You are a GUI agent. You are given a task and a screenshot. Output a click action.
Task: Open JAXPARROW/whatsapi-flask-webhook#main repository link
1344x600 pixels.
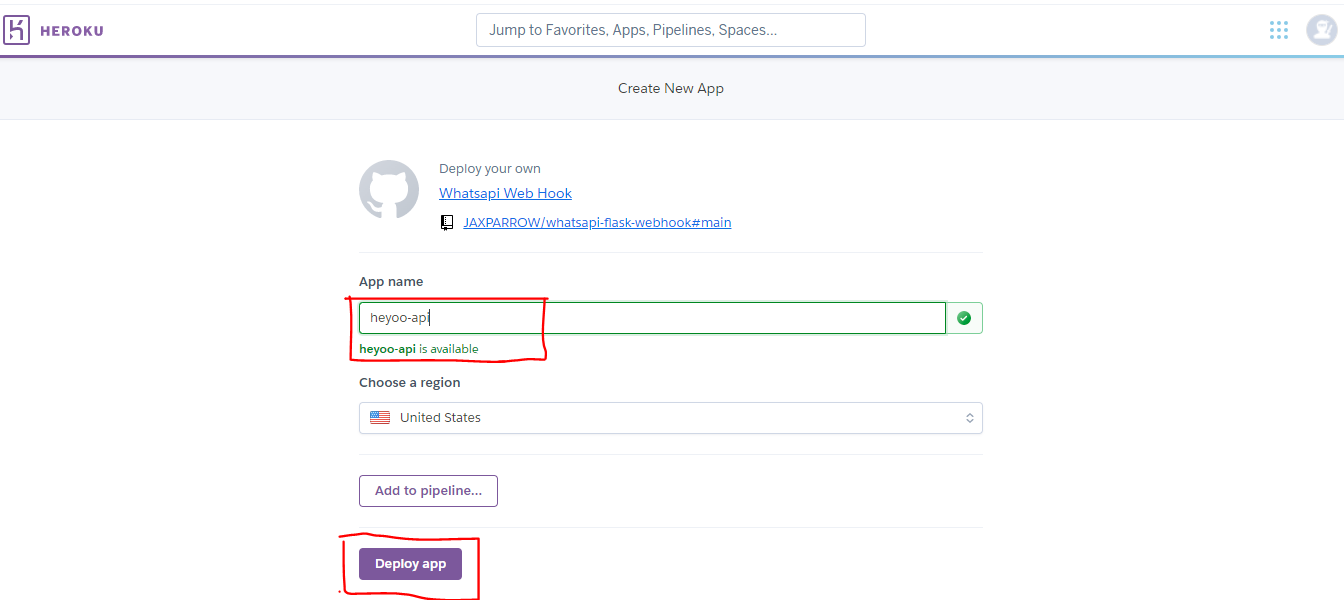[x=597, y=222]
